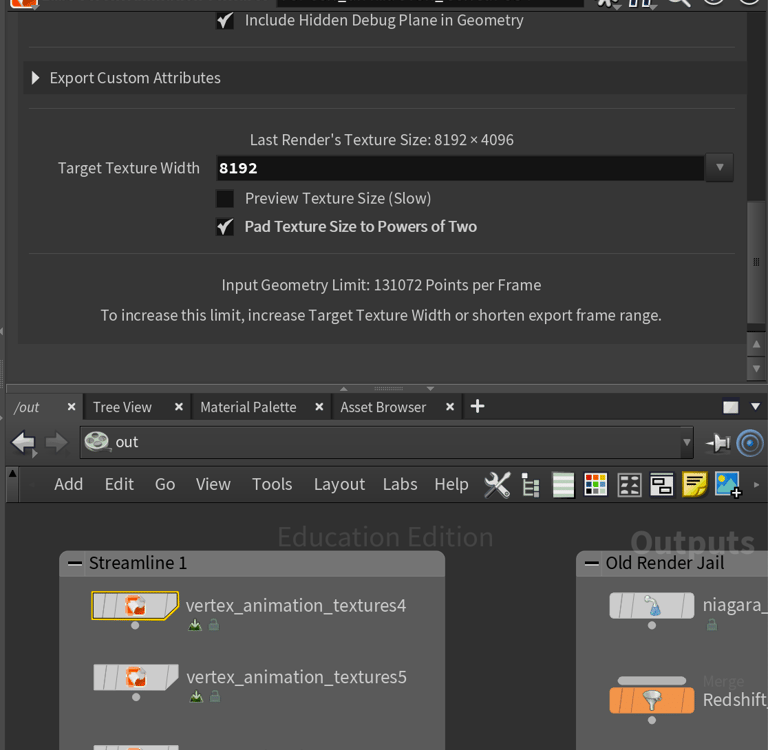Open the Layout menu
Screen dimensions: 768x750
point(339,484)
